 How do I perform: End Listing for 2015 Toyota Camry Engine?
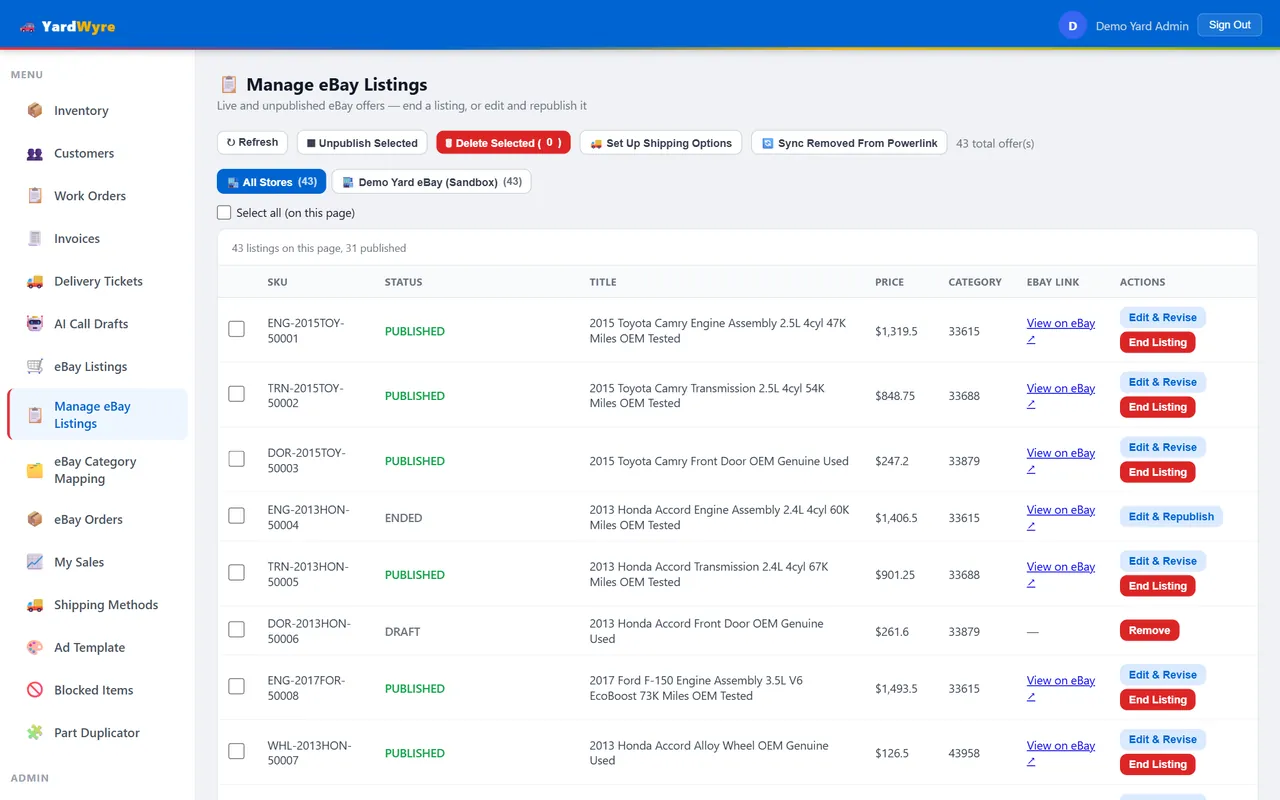1157,343
